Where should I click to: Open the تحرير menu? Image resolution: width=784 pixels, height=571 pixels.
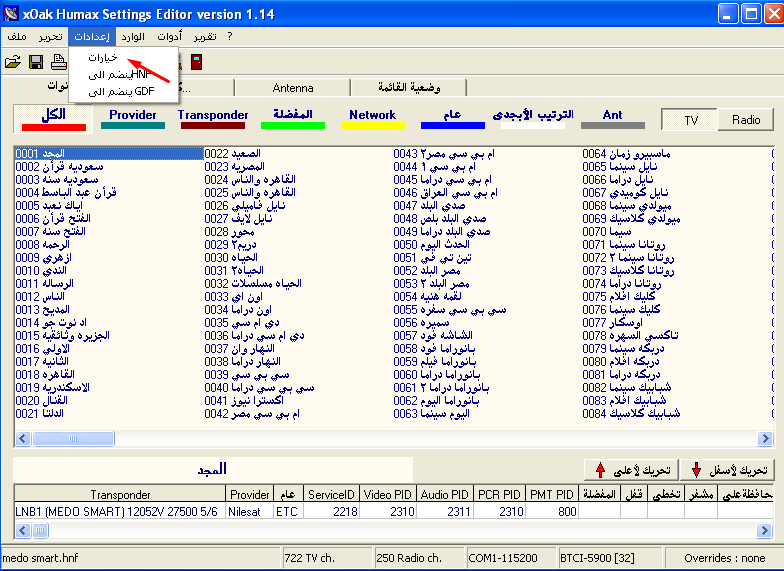click(x=50, y=36)
